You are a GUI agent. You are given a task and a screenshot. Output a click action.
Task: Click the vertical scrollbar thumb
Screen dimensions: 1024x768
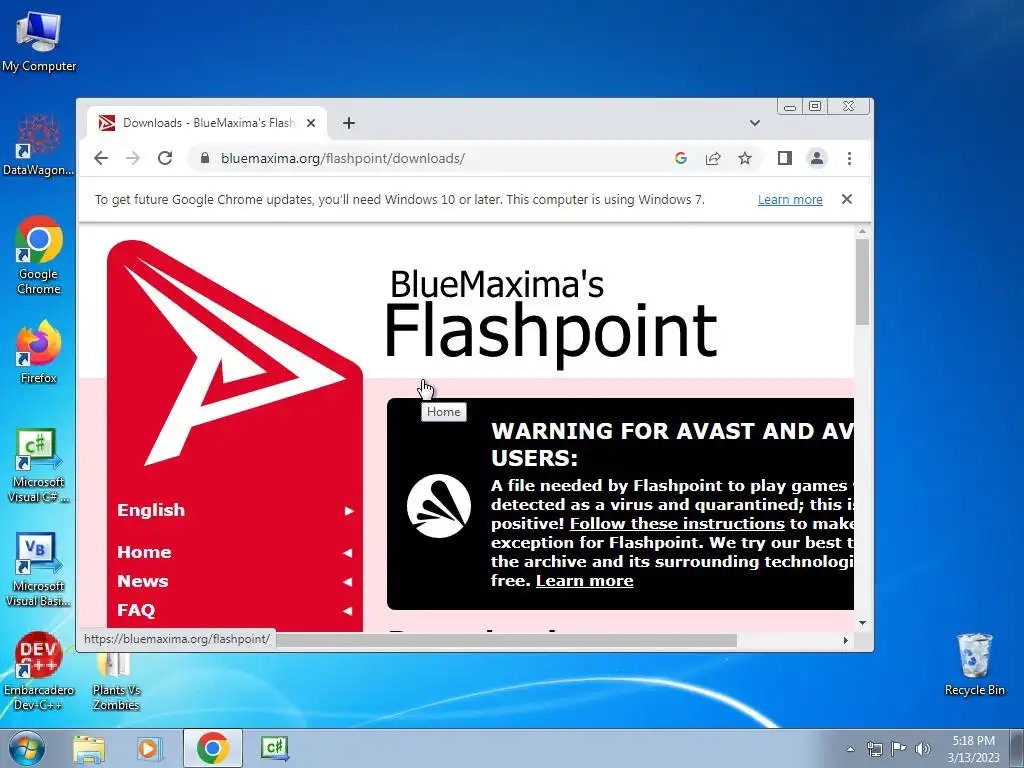click(862, 281)
